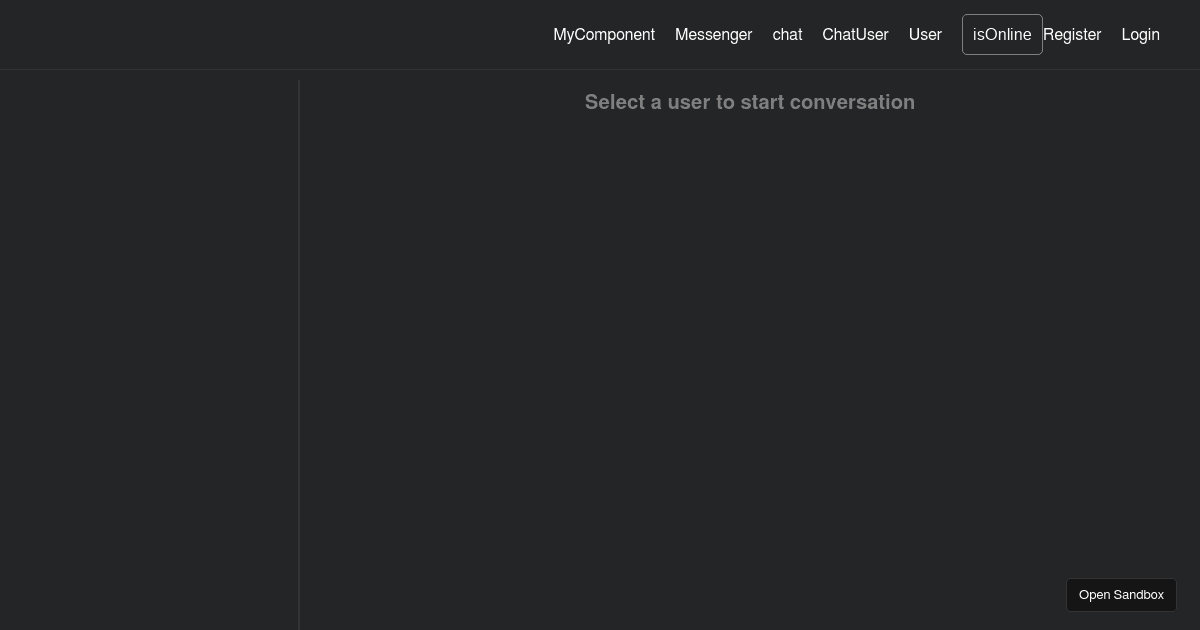The height and width of the screenshot is (630, 1200).
Task: Click the Register link
Action: pos(1072,35)
